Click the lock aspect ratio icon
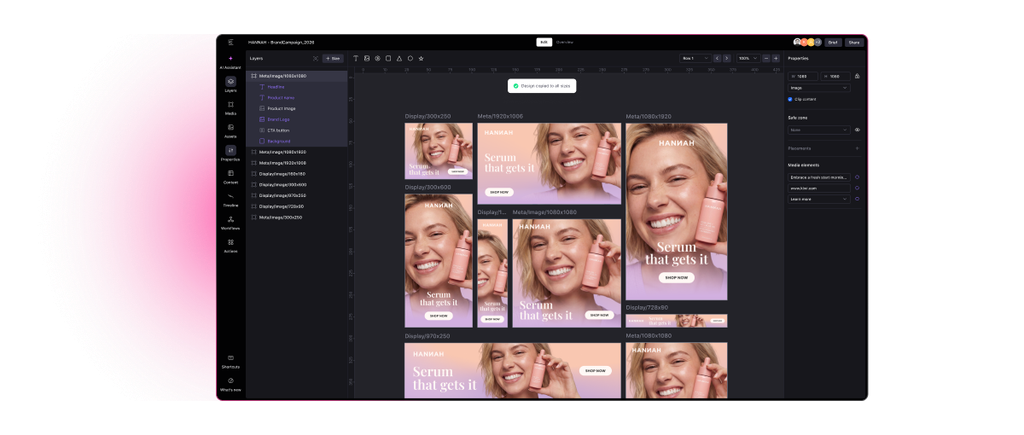 coord(857,76)
